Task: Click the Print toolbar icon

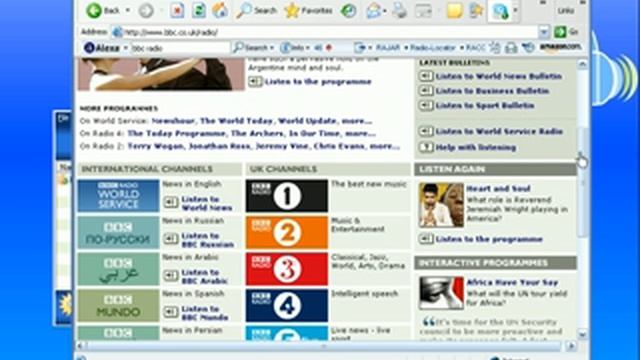Action: point(399,11)
